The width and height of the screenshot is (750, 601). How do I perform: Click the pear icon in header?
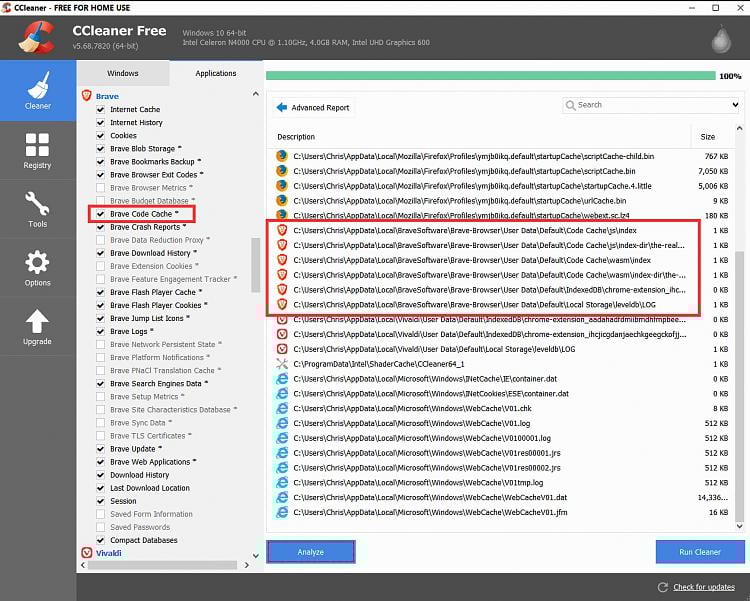721,39
